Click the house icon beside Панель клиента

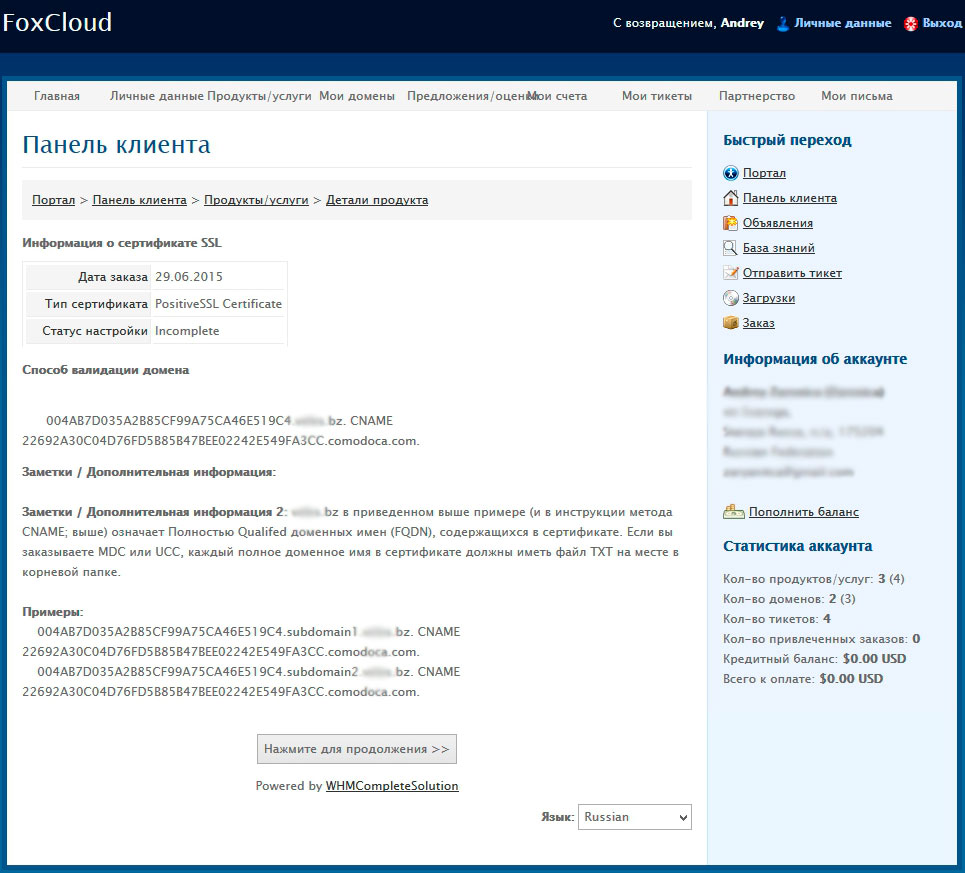coord(731,198)
